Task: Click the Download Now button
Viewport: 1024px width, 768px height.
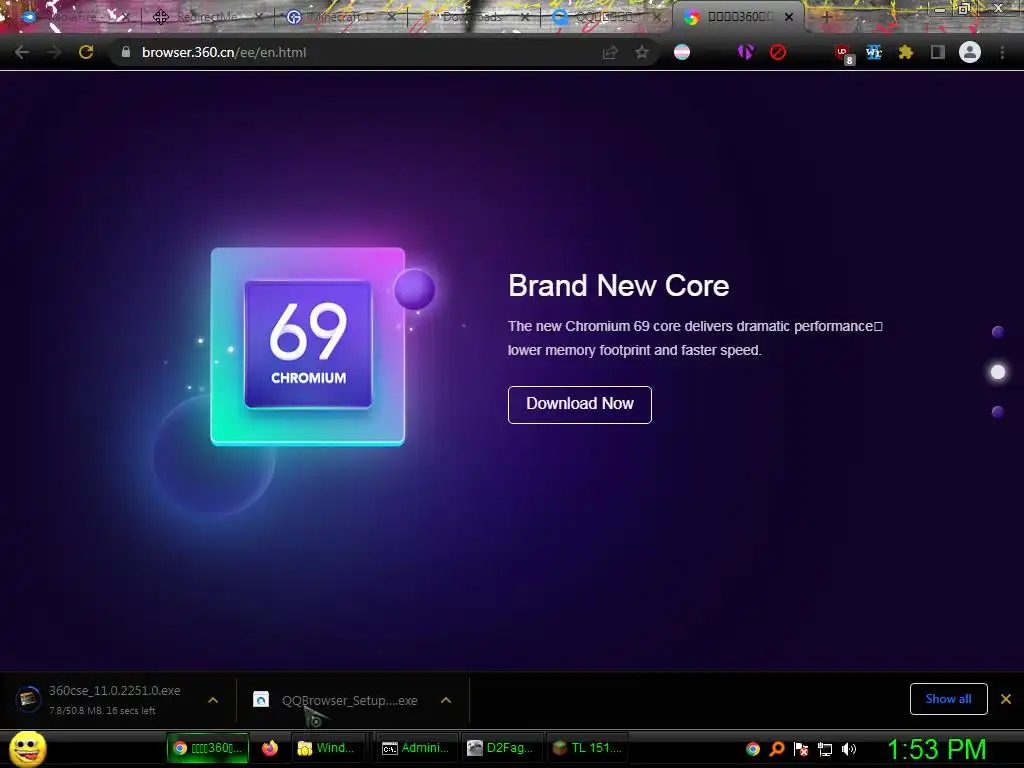Action: tap(579, 404)
